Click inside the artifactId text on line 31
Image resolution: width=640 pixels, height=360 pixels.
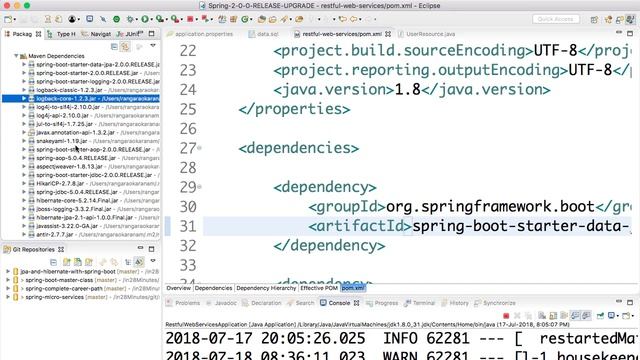521,226
